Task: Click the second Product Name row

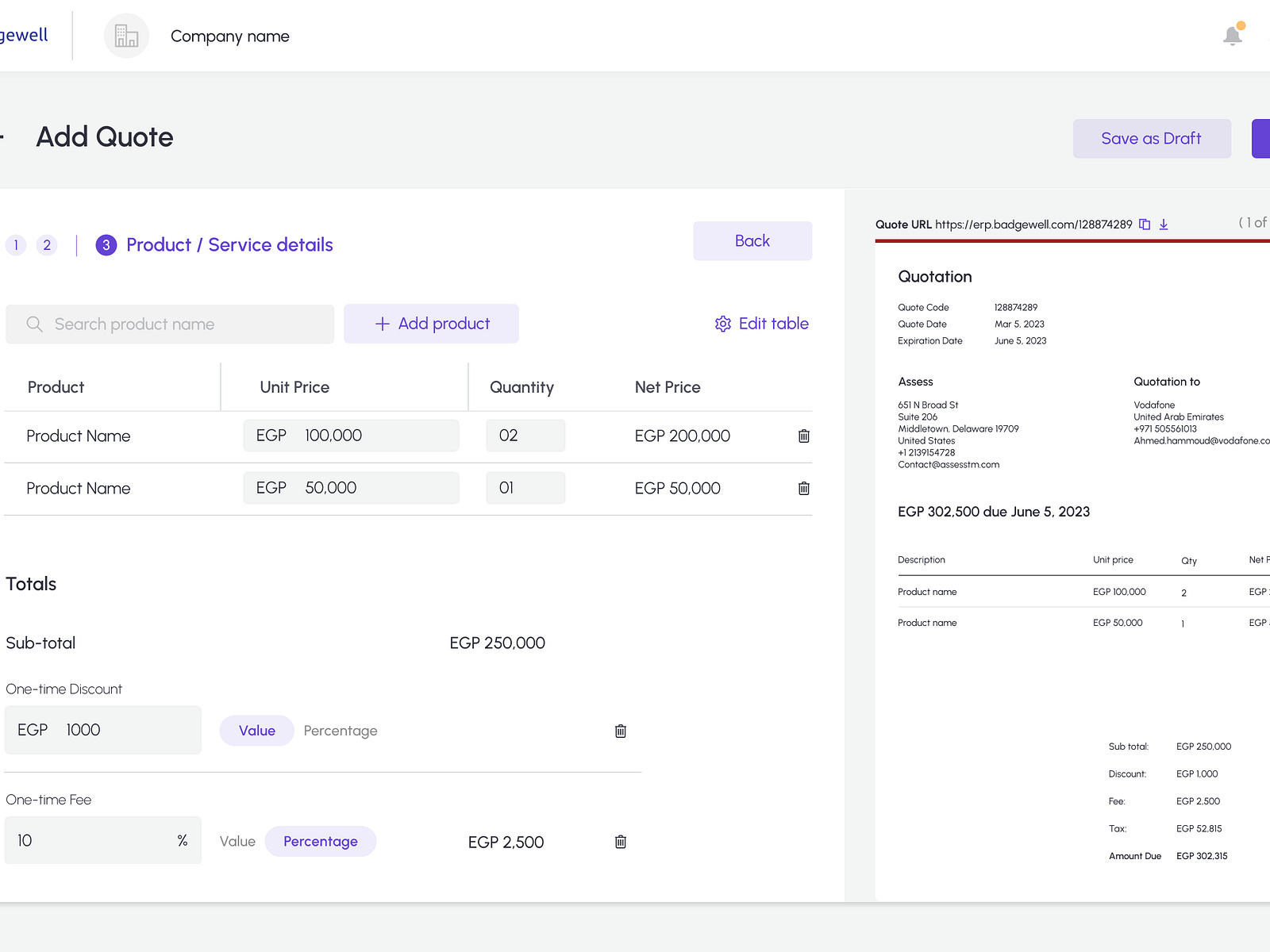Action: click(79, 489)
